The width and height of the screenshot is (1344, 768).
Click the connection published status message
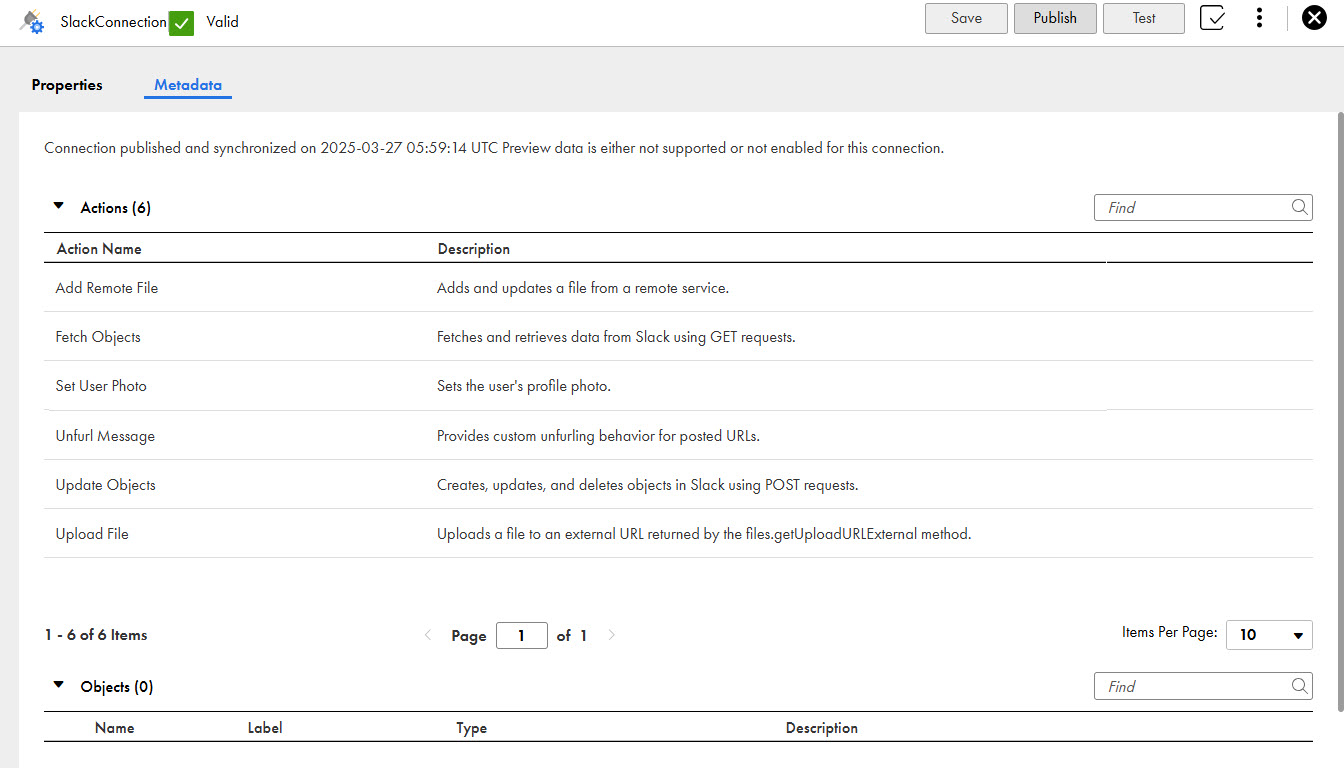point(494,148)
